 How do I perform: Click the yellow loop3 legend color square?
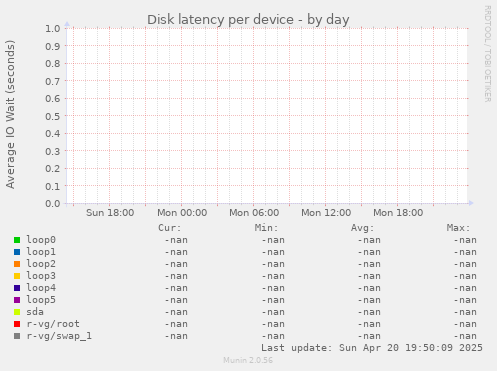pyautogui.click(x=17, y=276)
